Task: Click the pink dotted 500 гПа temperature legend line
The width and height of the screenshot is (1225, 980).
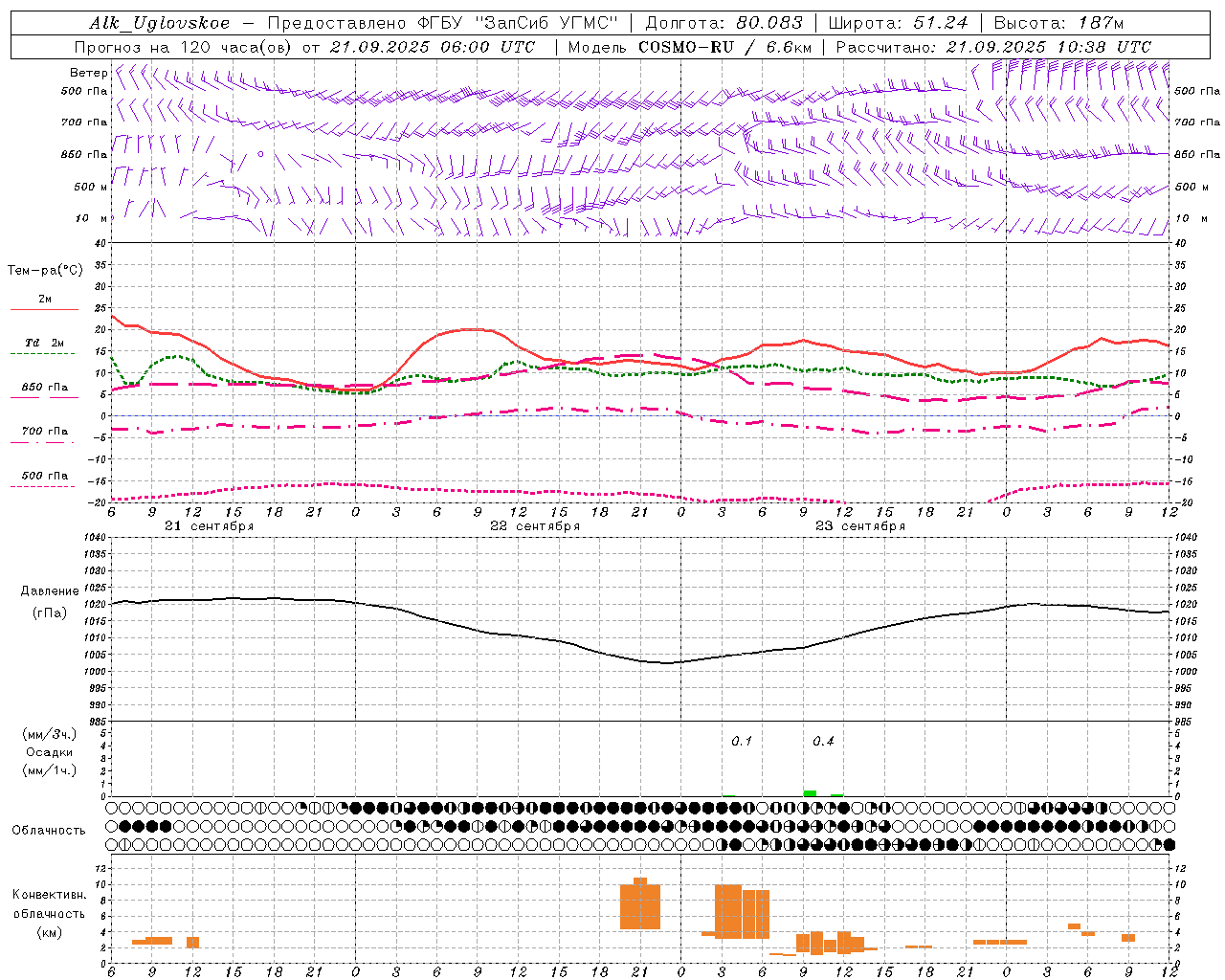Action: click(42, 487)
